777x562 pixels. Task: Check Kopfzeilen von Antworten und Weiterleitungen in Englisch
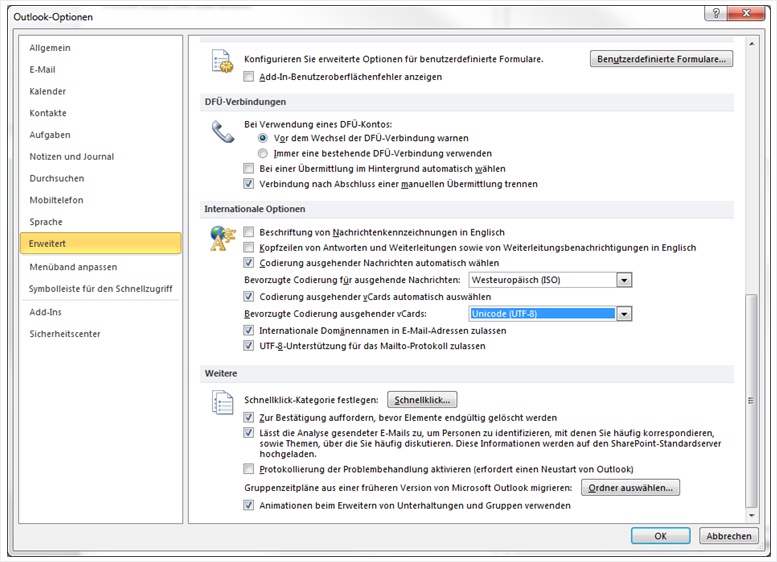point(249,248)
